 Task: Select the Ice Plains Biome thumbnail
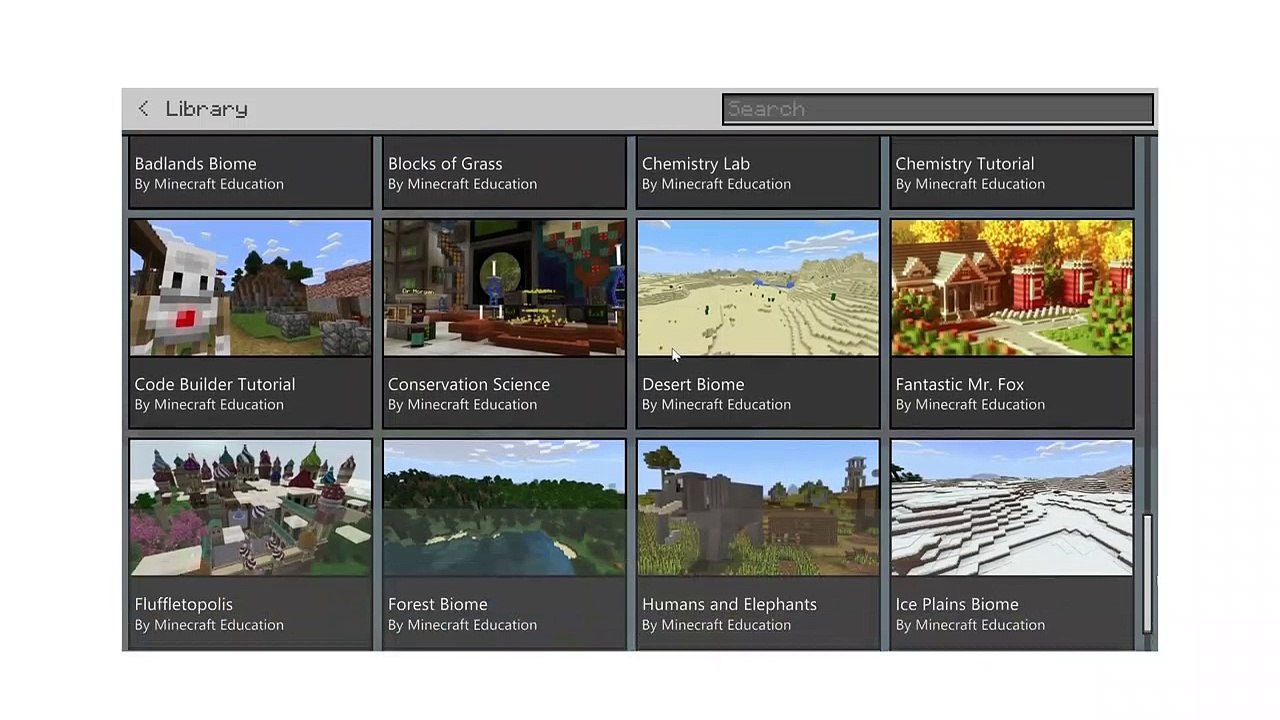pyautogui.click(x=1012, y=508)
